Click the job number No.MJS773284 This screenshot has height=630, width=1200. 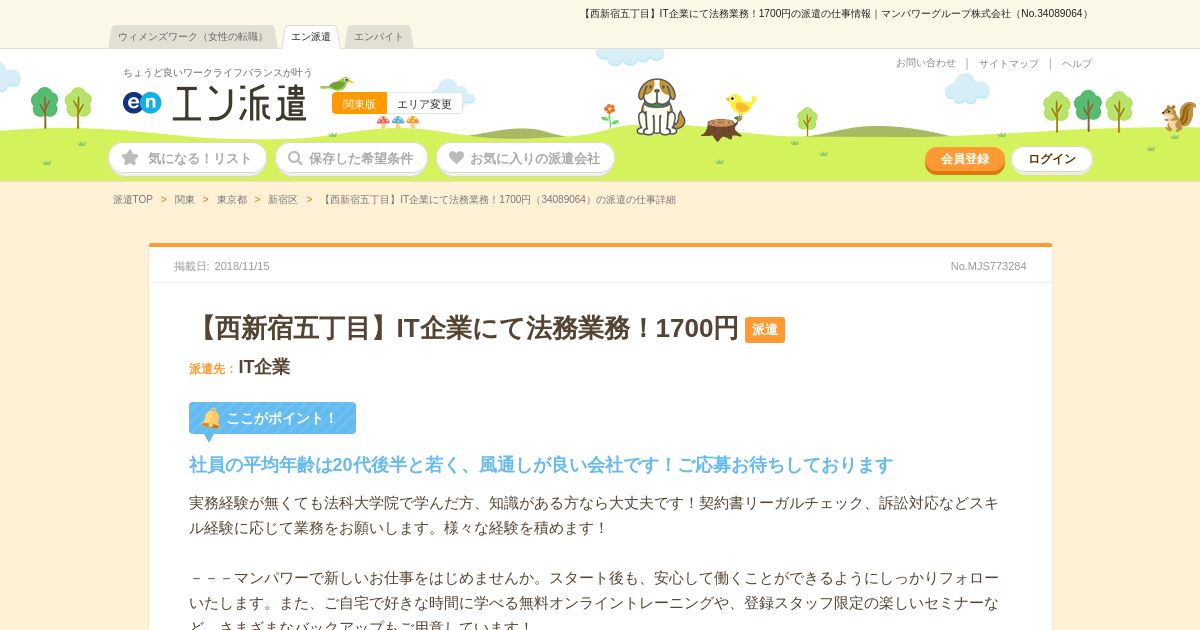coord(988,266)
